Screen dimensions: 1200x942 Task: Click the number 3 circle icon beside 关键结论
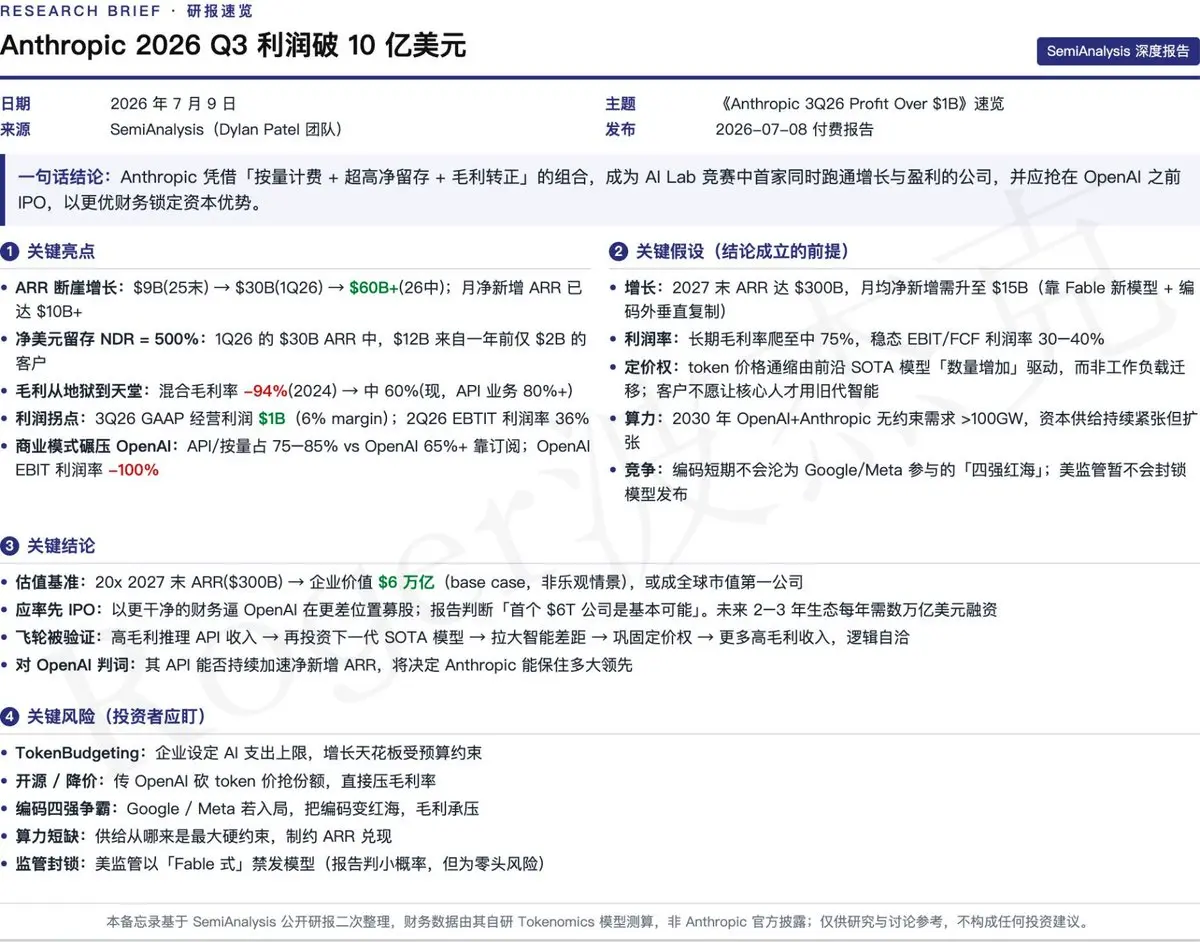pos(9,546)
